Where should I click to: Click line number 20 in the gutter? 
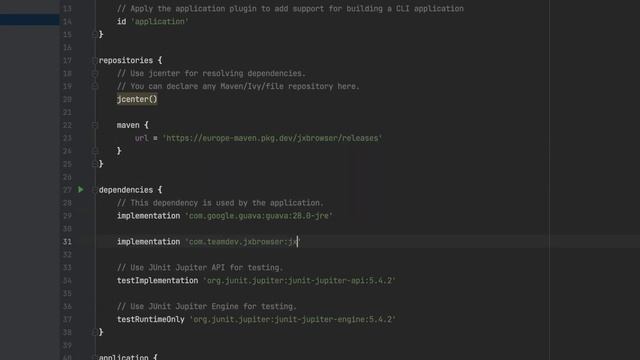67,99
